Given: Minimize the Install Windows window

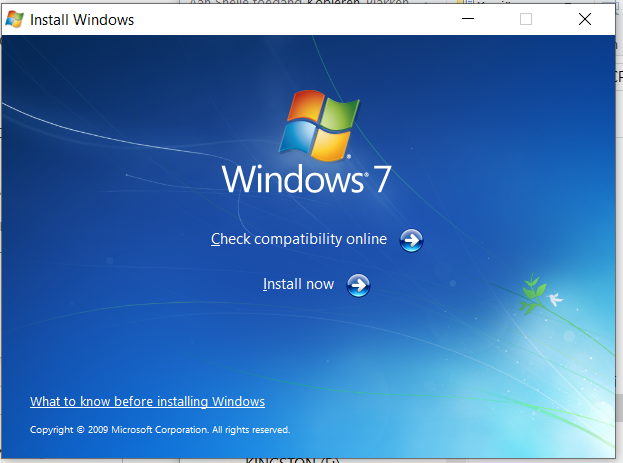Looking at the screenshot, I should 468,19.
